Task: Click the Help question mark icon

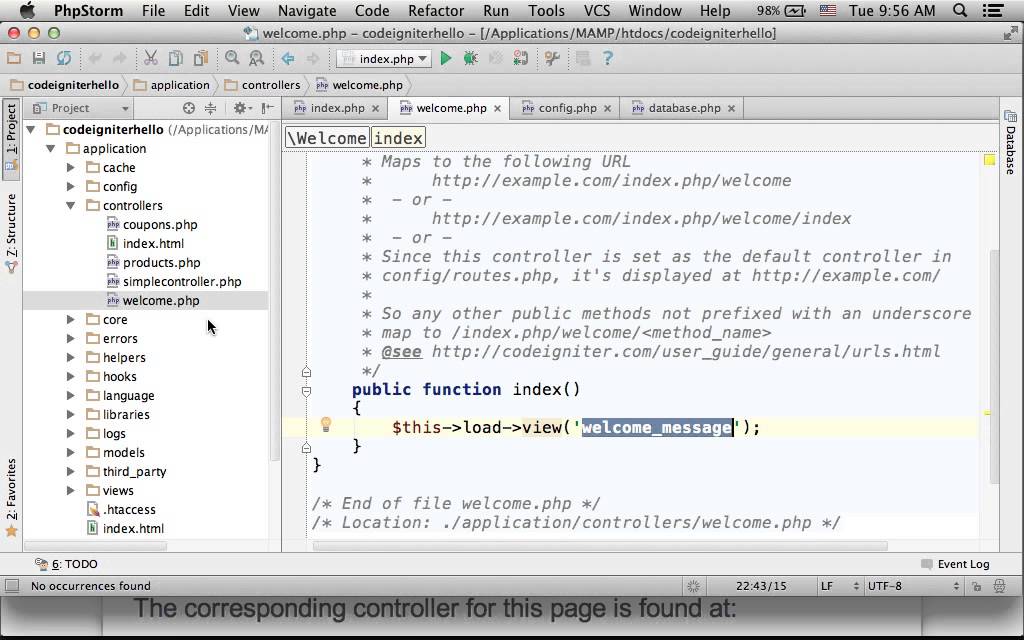Action: click(x=607, y=59)
